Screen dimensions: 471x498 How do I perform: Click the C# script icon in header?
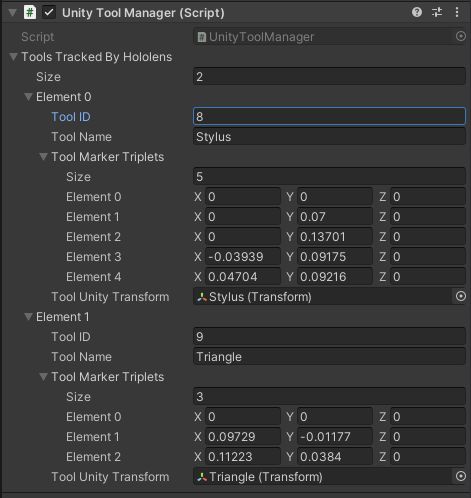click(30, 13)
